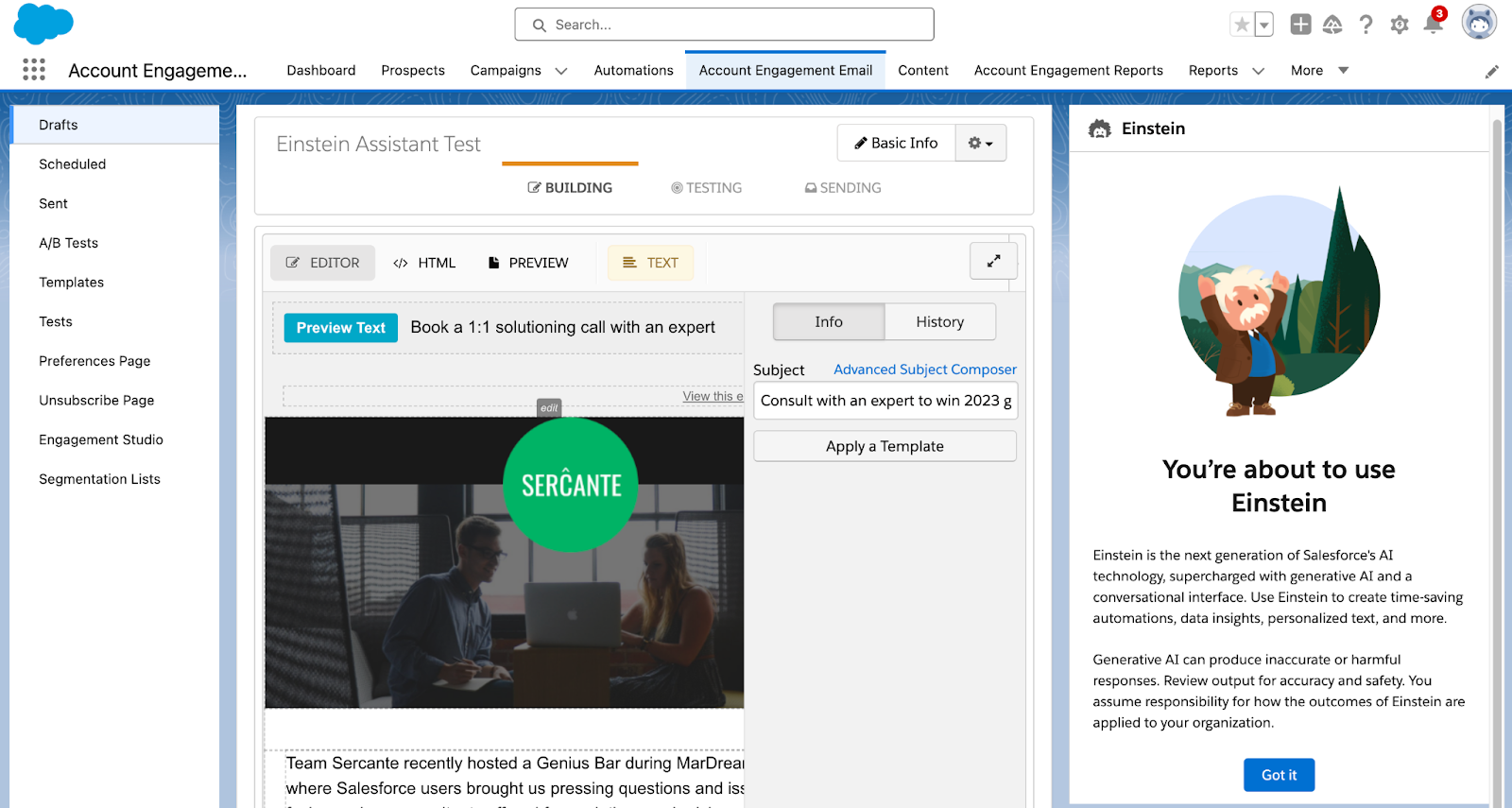Select the Account Engagement Email tab

785,70
